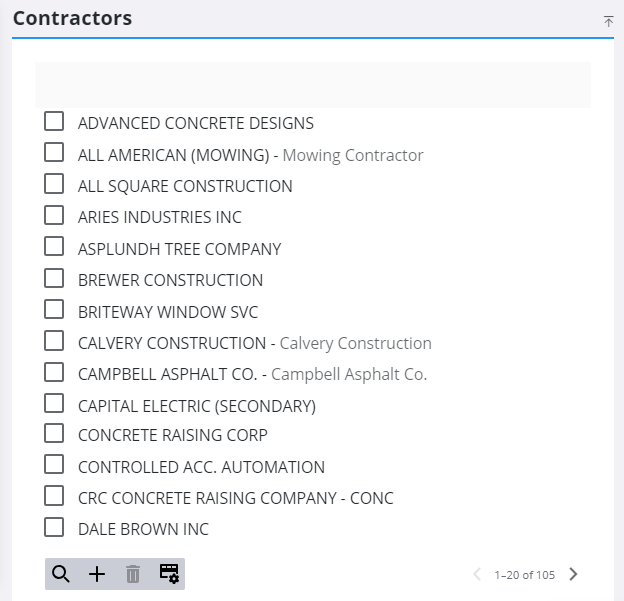This screenshot has height=601, width=624.
Task: Check the CALVERY CONSTRUCTION checkbox
Action: pos(54,340)
